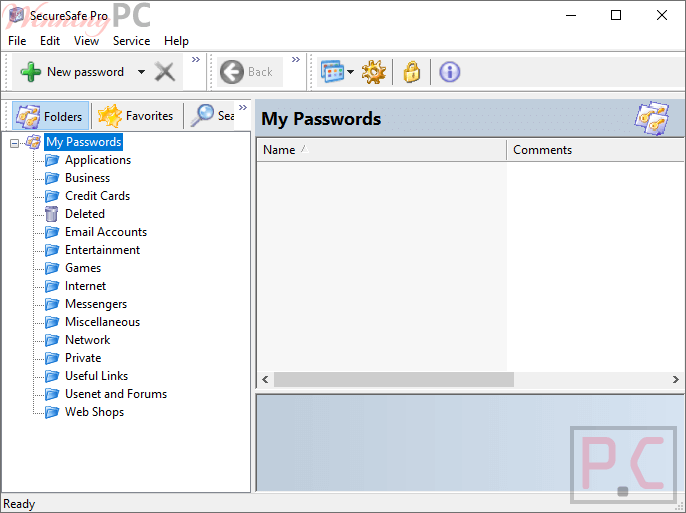
Task: Open the Help menu
Action: point(176,41)
